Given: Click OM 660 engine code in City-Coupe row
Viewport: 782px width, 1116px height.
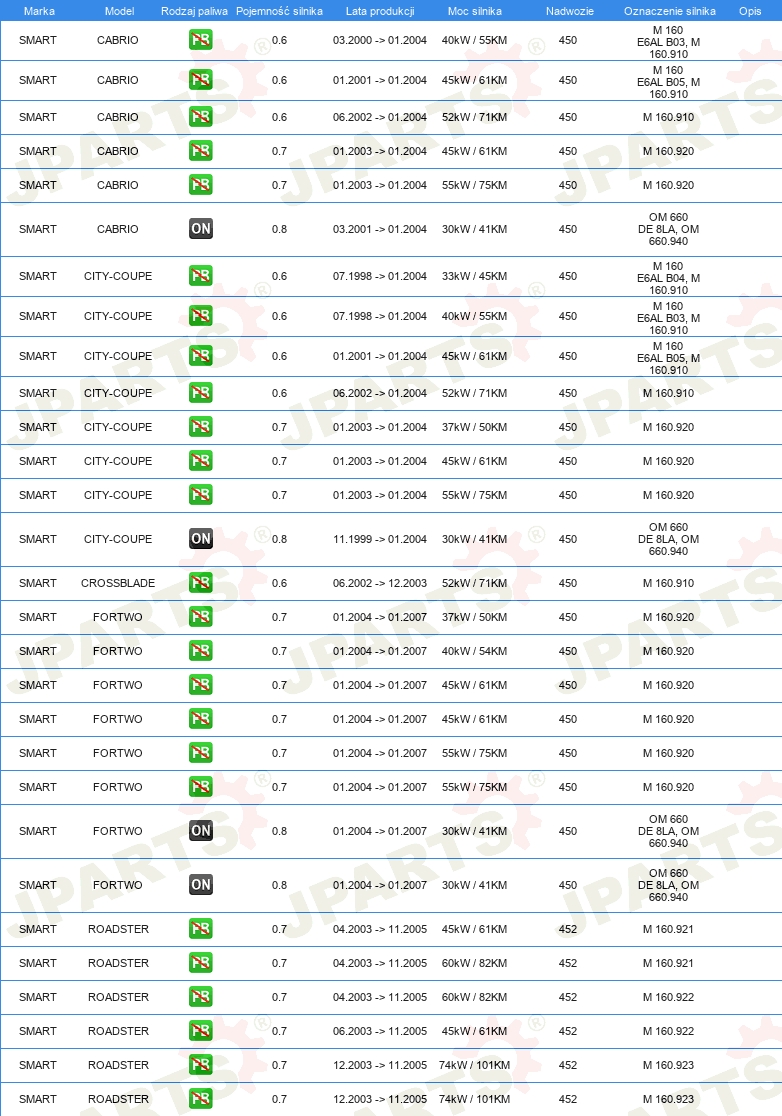Looking at the screenshot, I should (668, 539).
